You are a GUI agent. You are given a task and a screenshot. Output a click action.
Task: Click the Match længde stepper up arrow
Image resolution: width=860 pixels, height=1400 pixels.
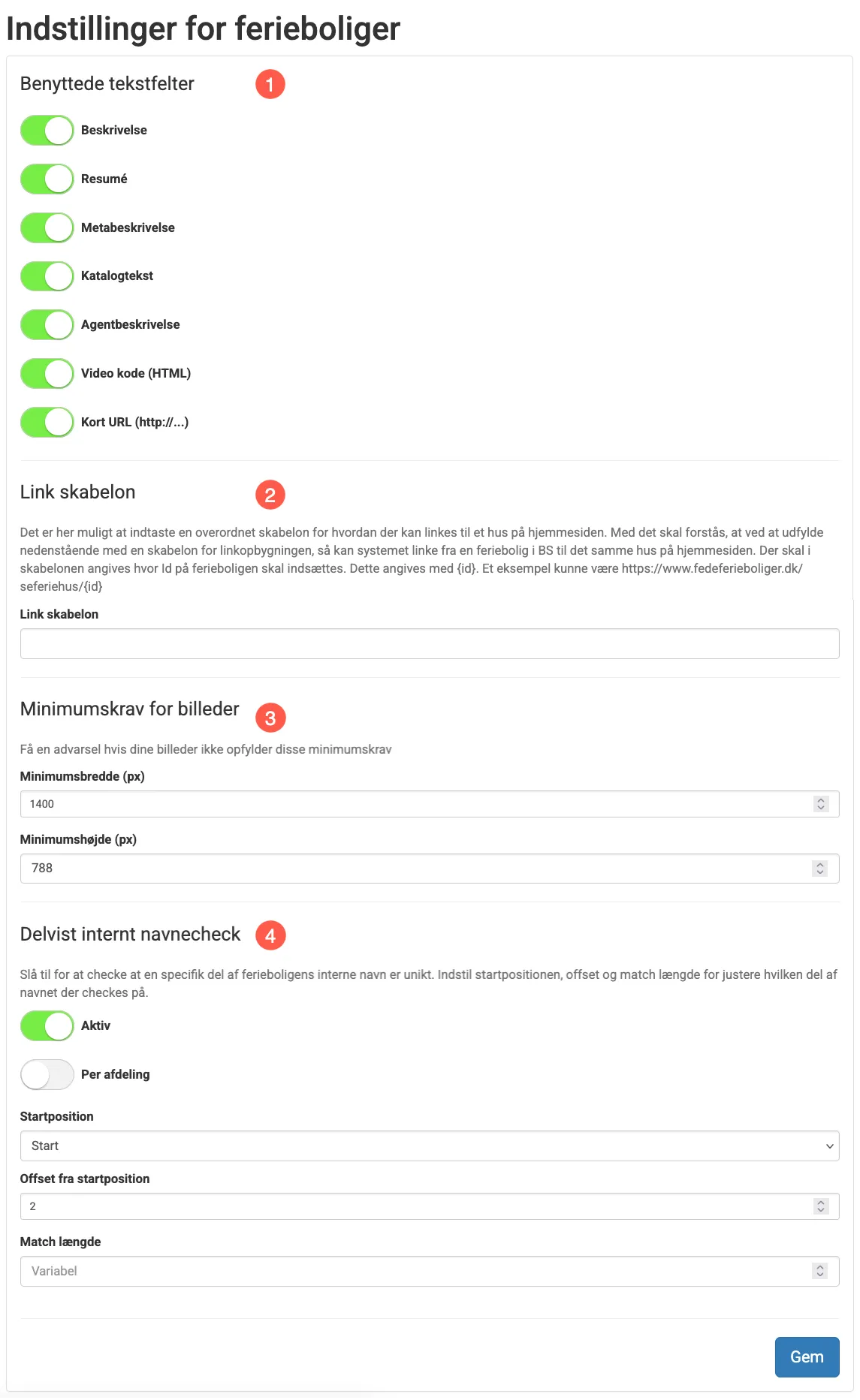(x=820, y=1267)
